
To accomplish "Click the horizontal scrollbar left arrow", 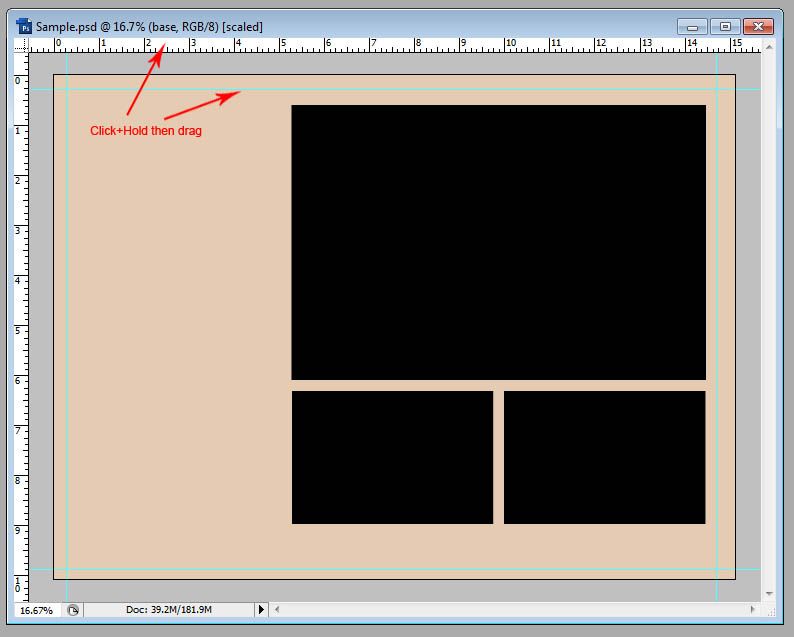I will [276, 610].
